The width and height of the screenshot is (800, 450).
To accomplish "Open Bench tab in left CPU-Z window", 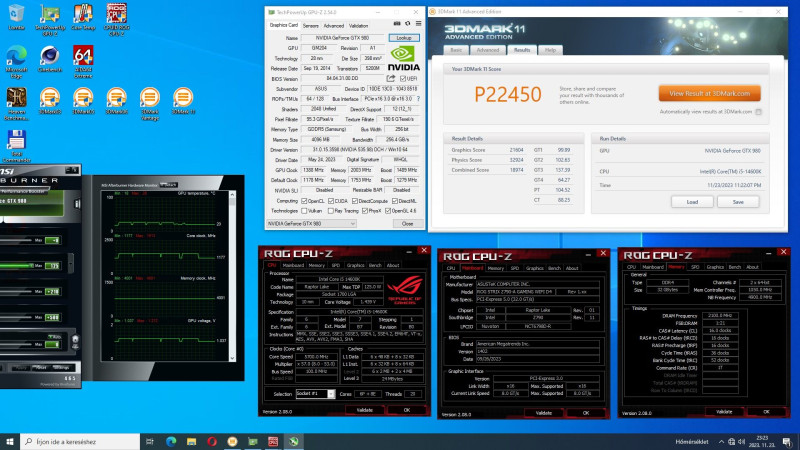I will (x=375, y=265).
